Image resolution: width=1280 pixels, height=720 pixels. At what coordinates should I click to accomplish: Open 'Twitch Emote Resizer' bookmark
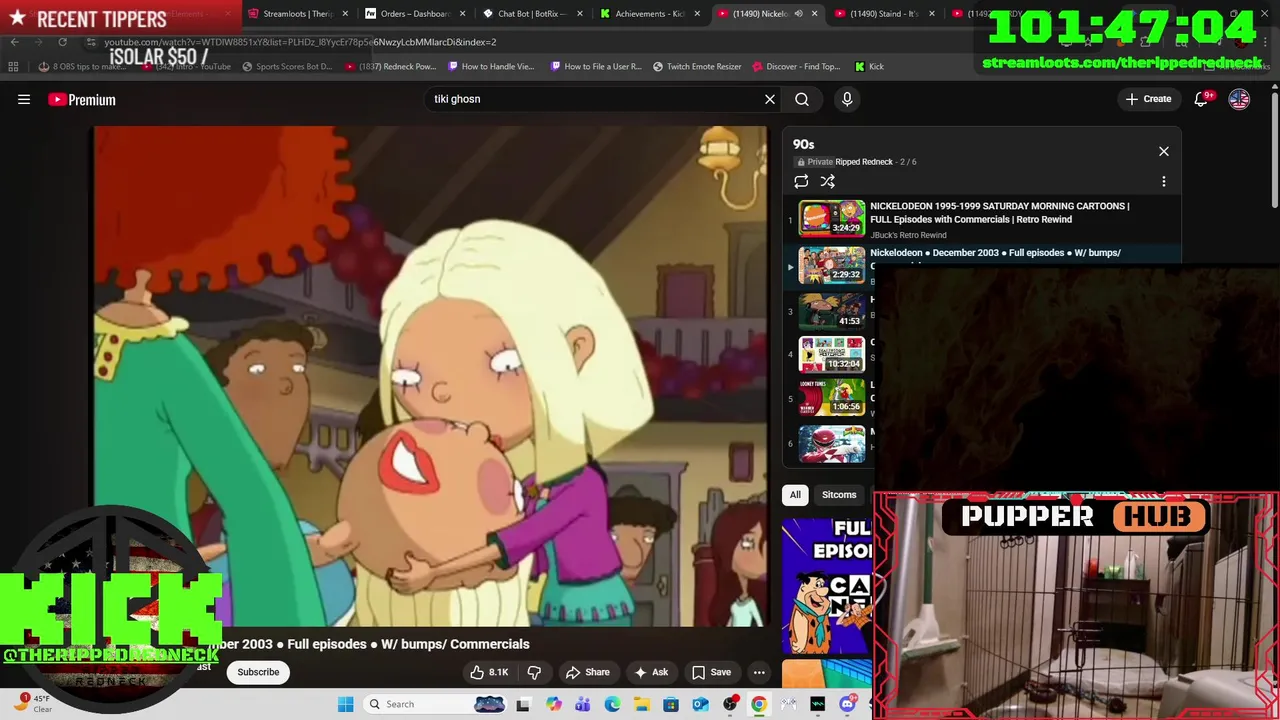point(697,67)
